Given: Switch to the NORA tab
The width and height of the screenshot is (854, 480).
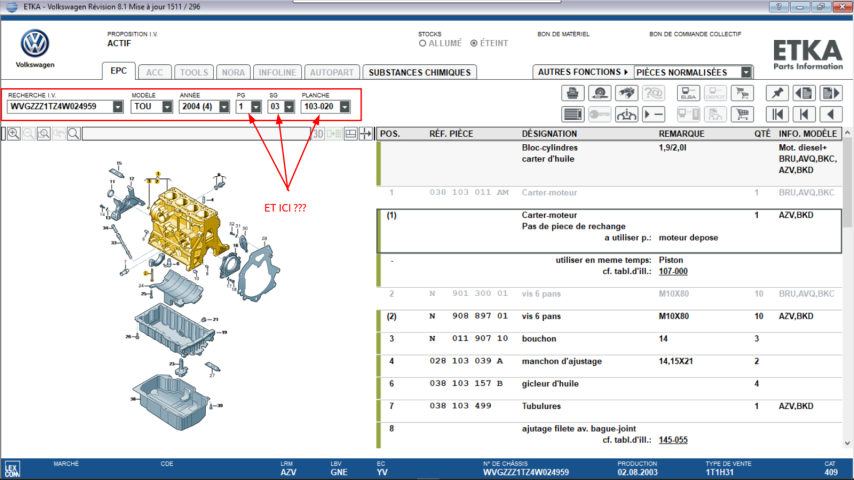Looking at the screenshot, I should pos(233,72).
